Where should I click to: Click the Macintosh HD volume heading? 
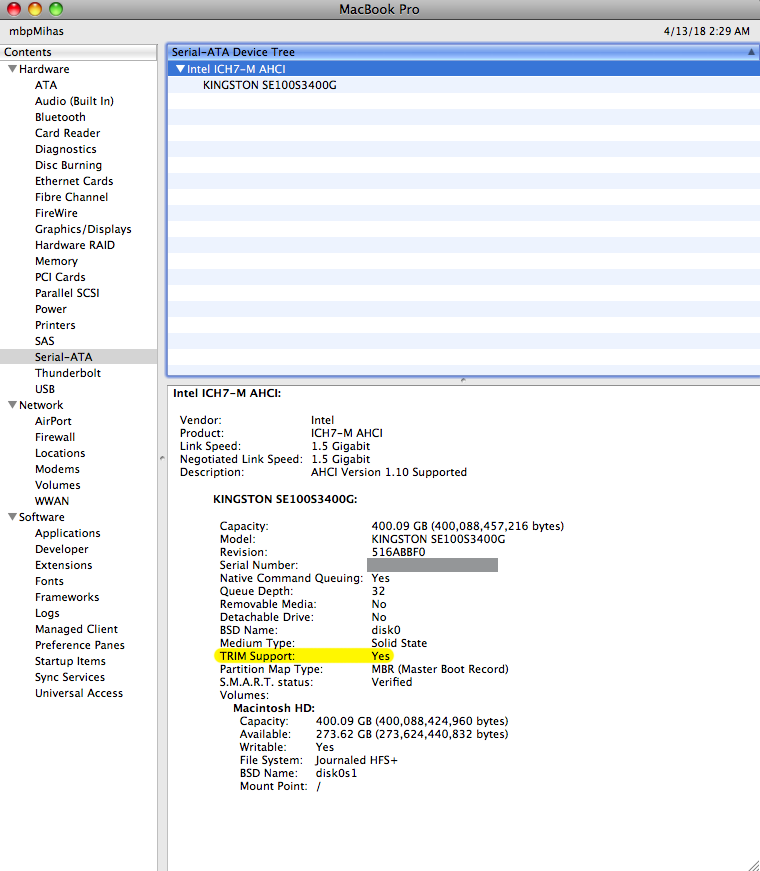(274, 708)
